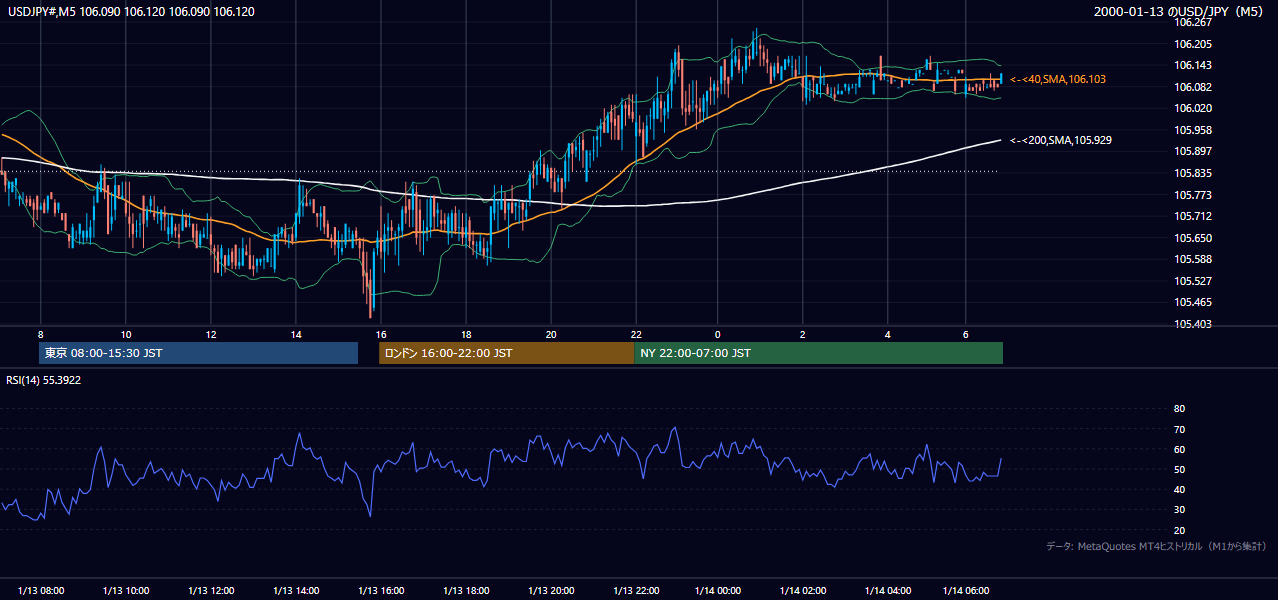
Task: Select the NY 22:00-07:00 JST session bar
Action: coord(818,353)
